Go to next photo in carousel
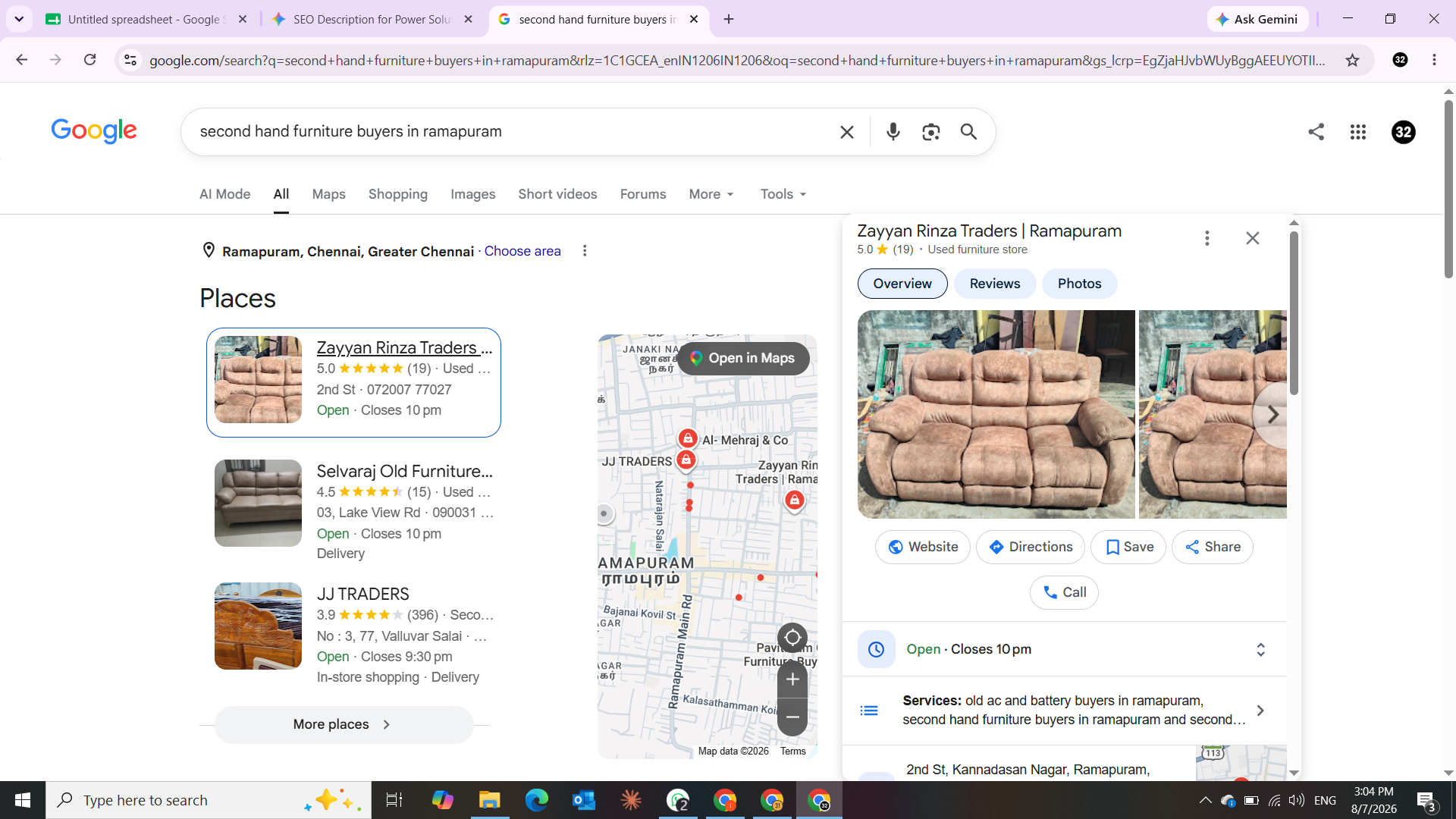Screen dimensions: 1456x819 1273,415
